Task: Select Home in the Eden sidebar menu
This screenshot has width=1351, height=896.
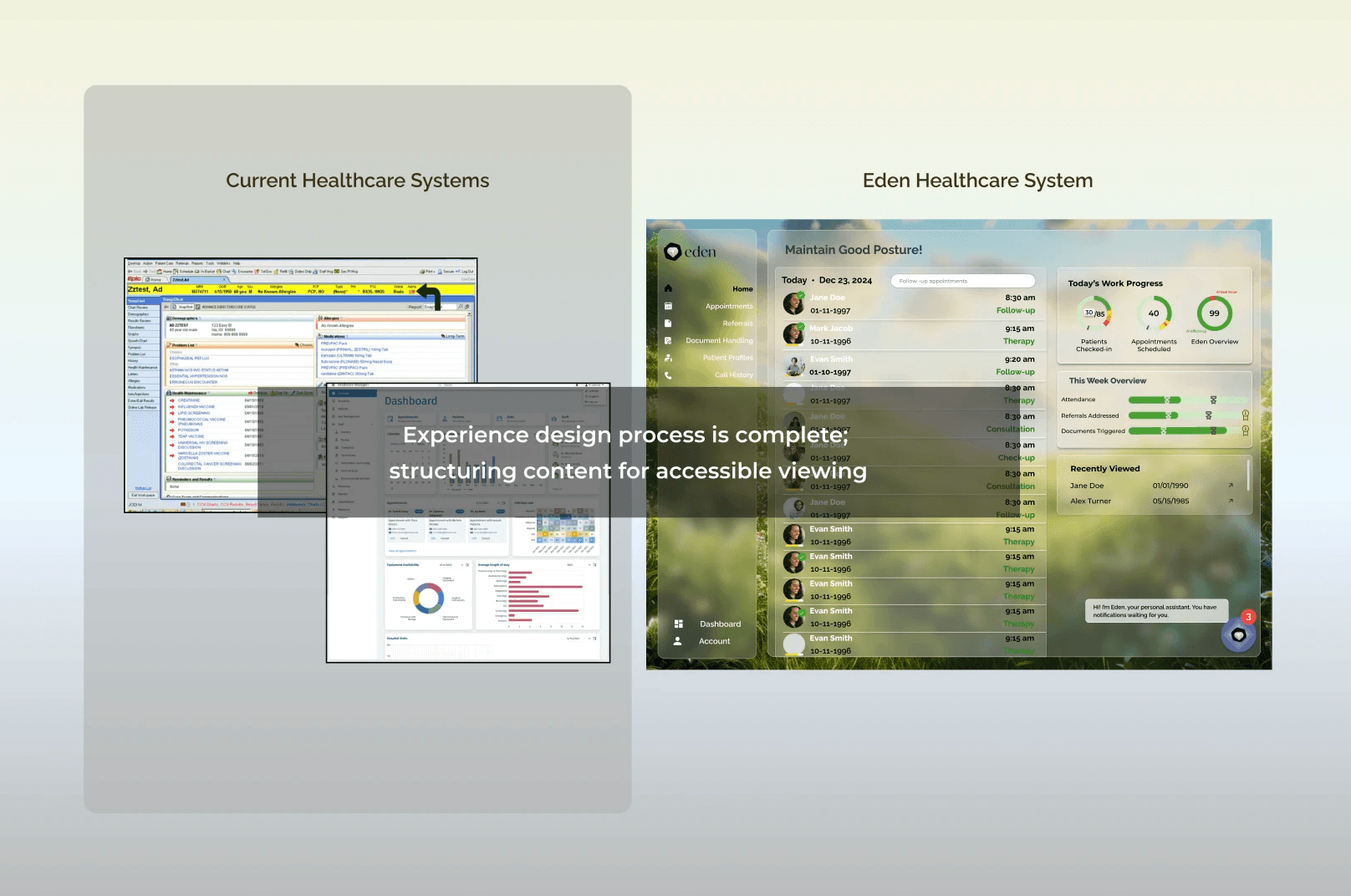Action: pyautogui.click(x=742, y=289)
